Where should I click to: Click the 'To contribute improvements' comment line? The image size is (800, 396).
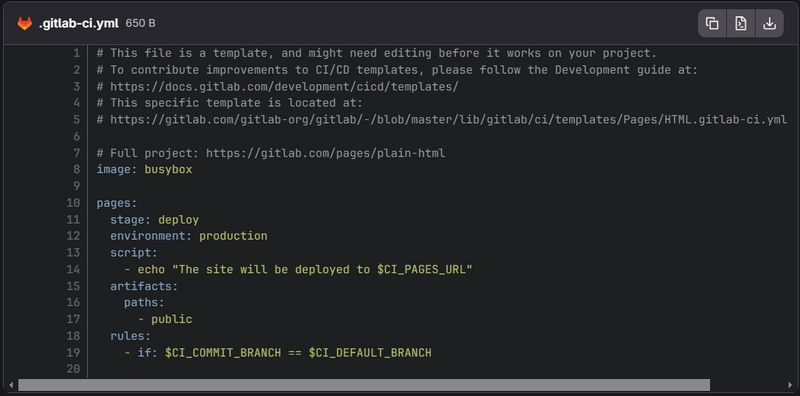coord(397,70)
